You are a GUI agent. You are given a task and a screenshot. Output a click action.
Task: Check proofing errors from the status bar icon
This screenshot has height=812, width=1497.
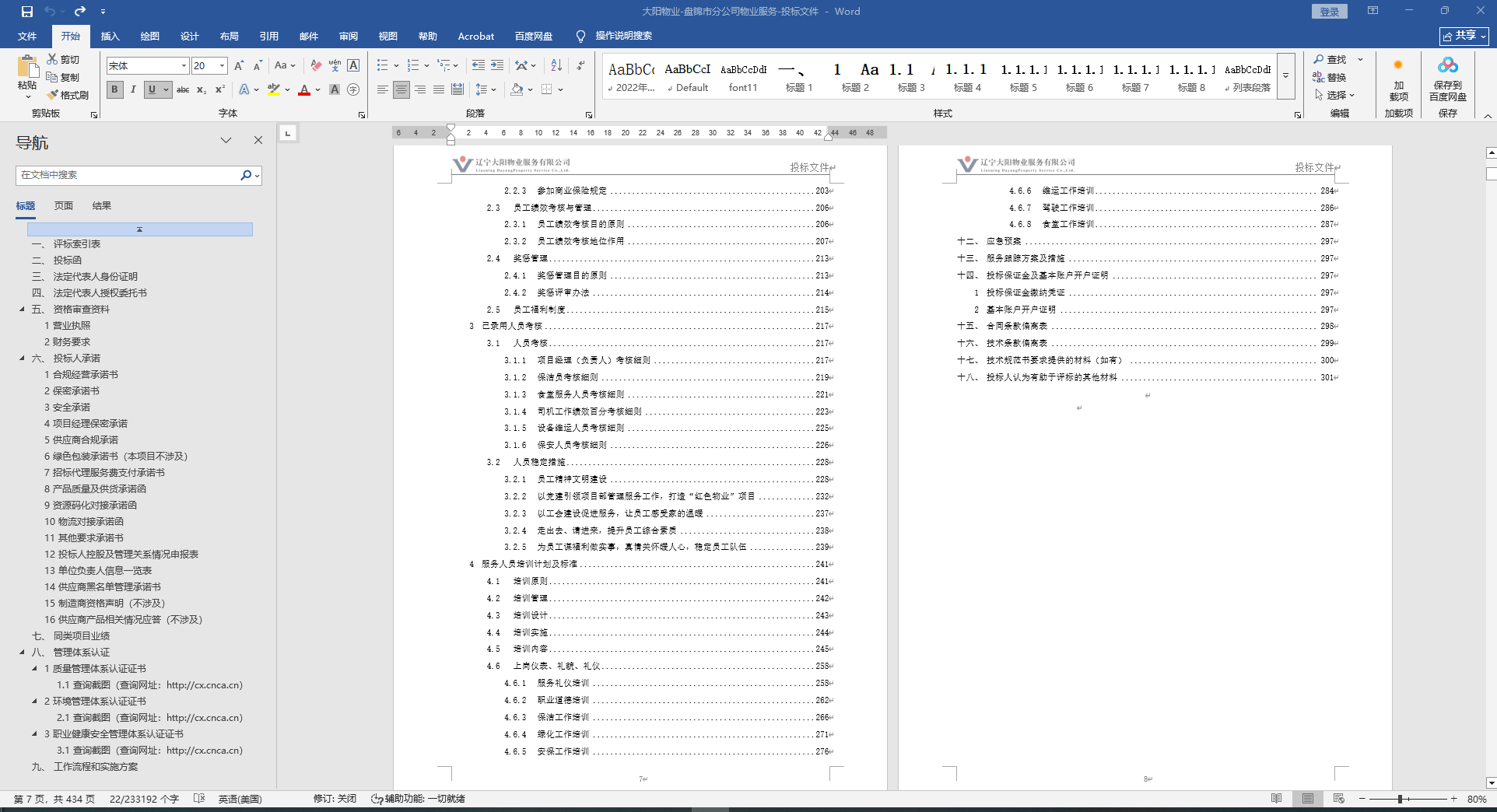click(x=199, y=799)
